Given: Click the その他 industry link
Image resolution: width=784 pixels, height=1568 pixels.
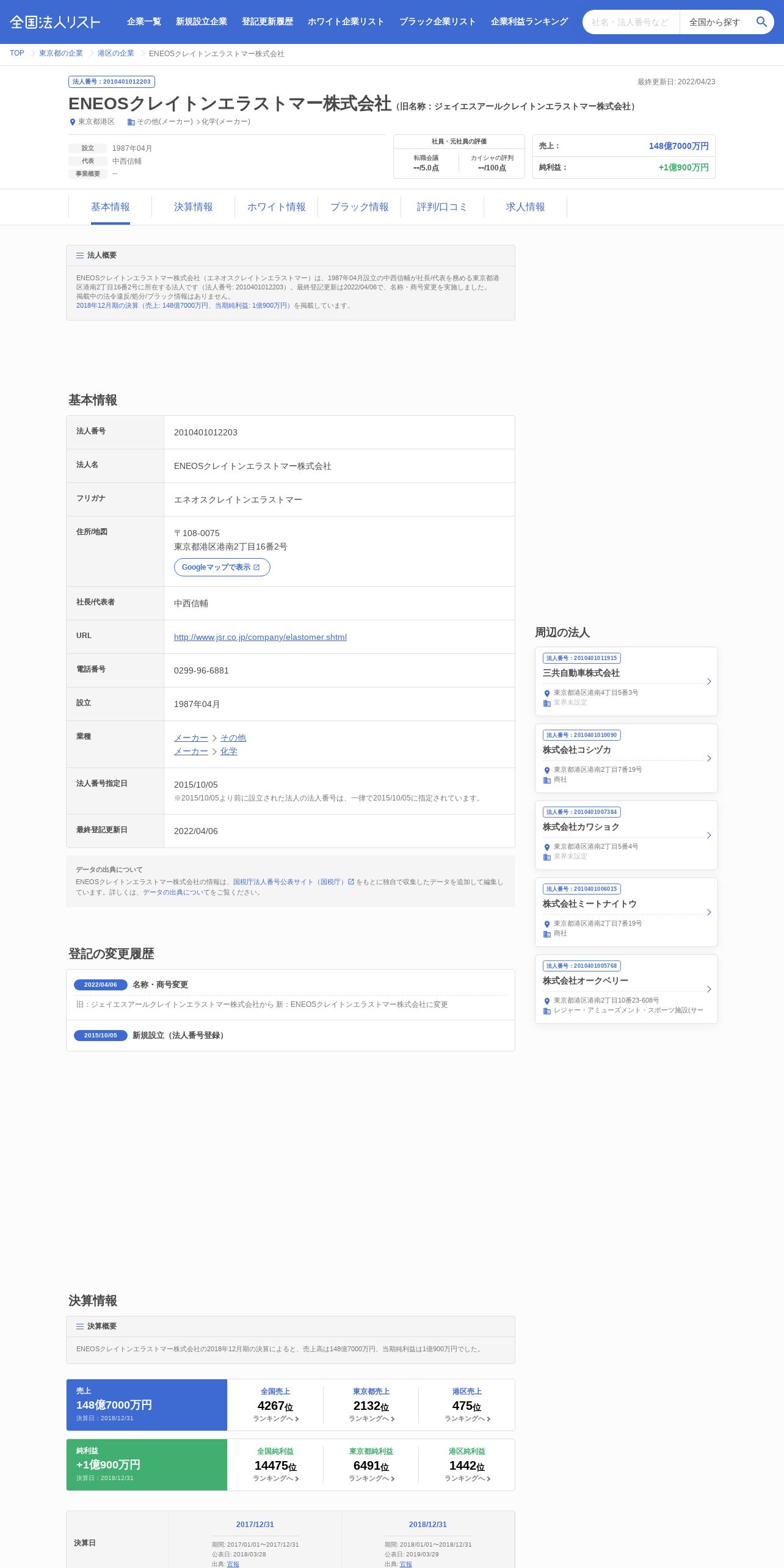Looking at the screenshot, I should pos(233,738).
